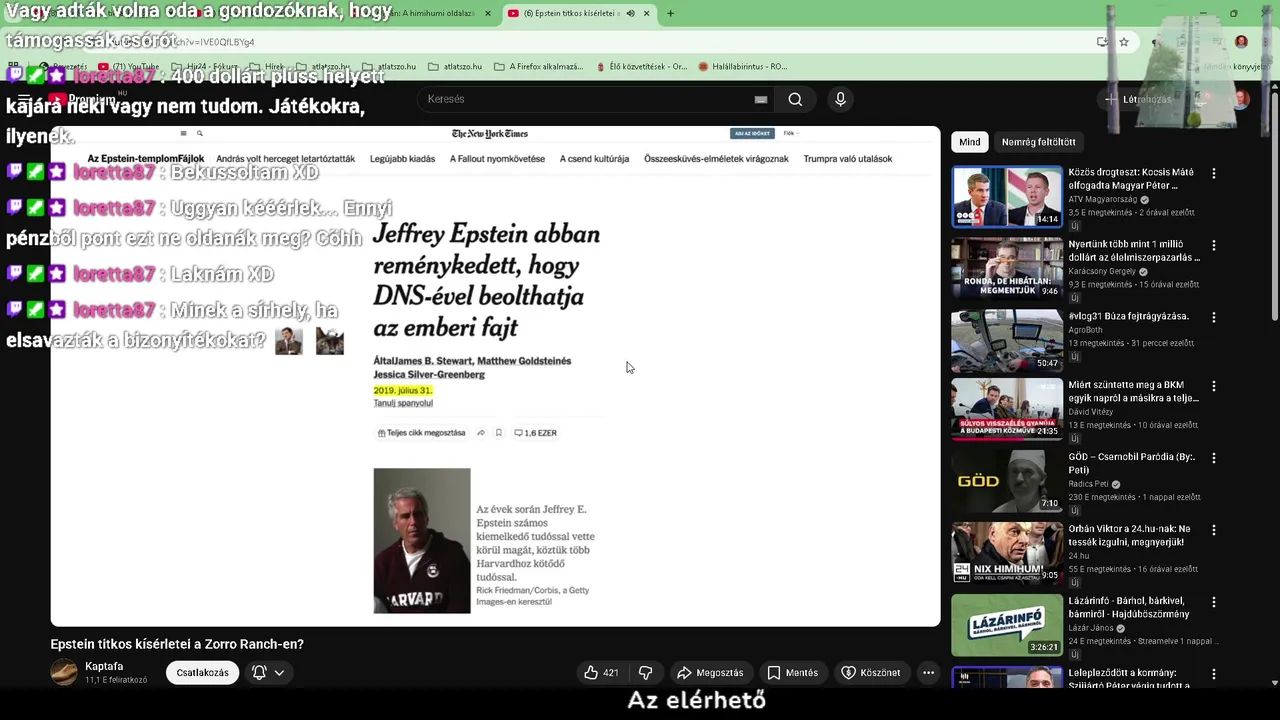Send thanks with Köszönet button
Image resolution: width=1280 pixels, height=720 pixels.
(871, 673)
